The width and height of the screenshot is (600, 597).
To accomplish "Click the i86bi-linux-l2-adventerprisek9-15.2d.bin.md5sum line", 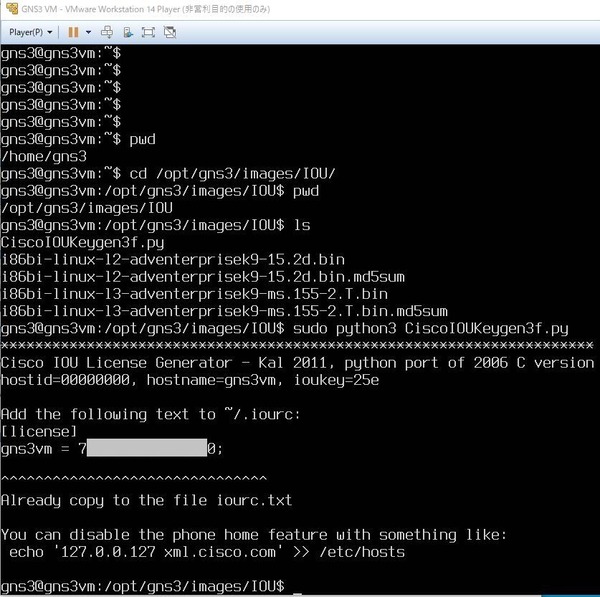I will (203, 277).
